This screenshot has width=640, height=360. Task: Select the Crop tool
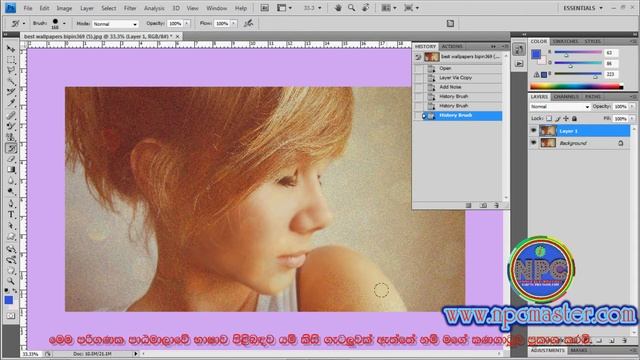[x=11, y=92]
